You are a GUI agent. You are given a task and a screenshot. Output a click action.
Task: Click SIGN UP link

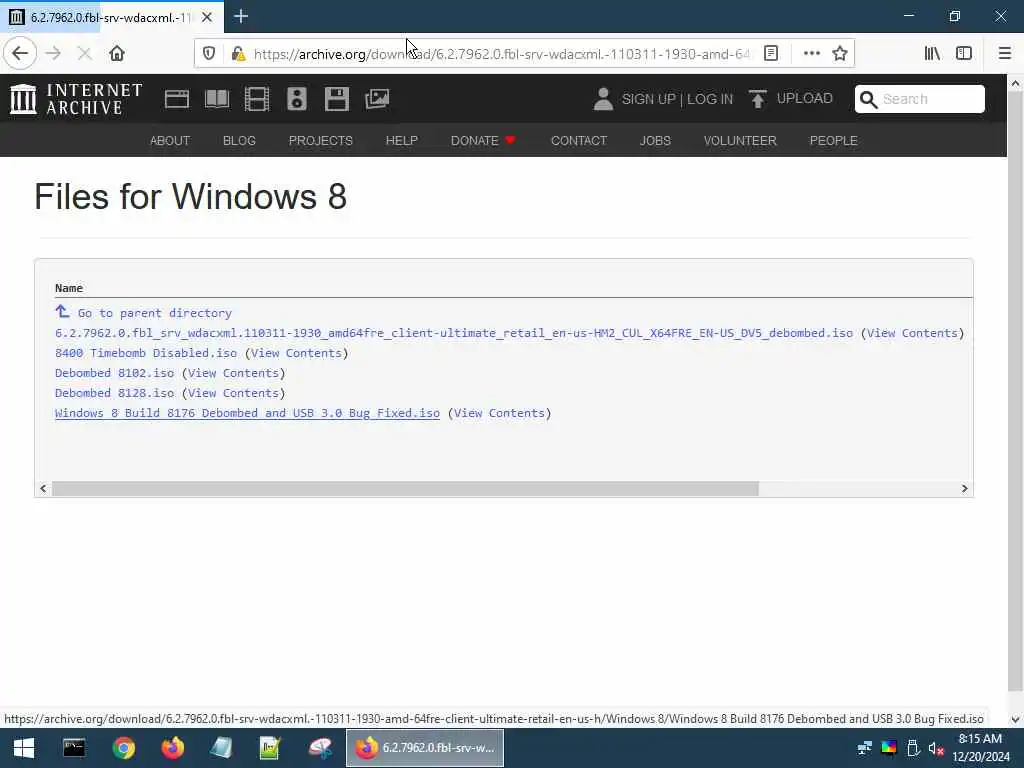click(648, 99)
